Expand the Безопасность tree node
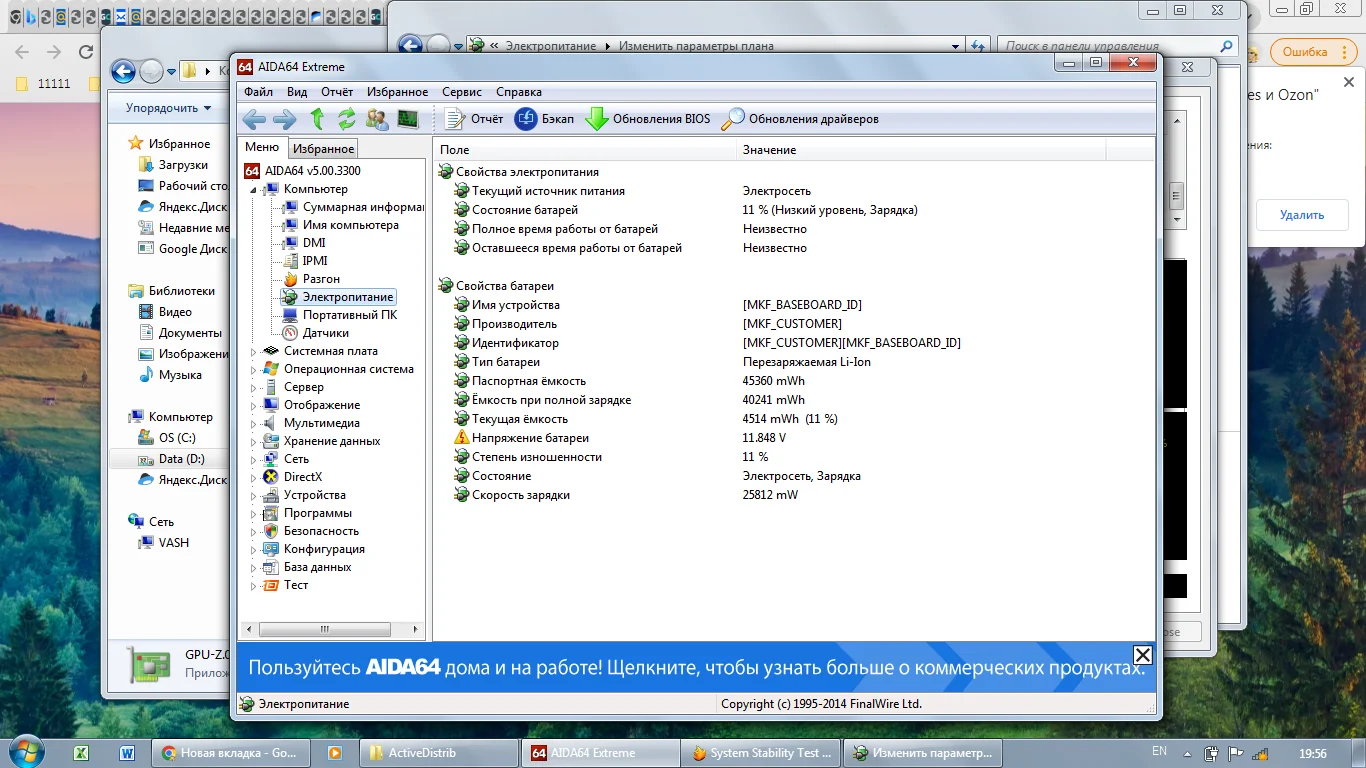Viewport: 1366px width, 768px height. pos(253,531)
